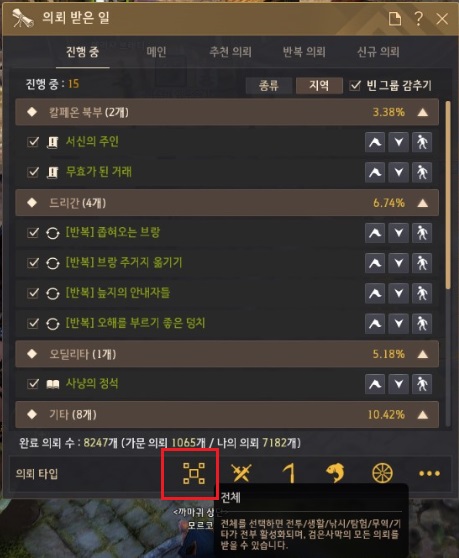Select the combat crossed-swords quest type icon

241,473
